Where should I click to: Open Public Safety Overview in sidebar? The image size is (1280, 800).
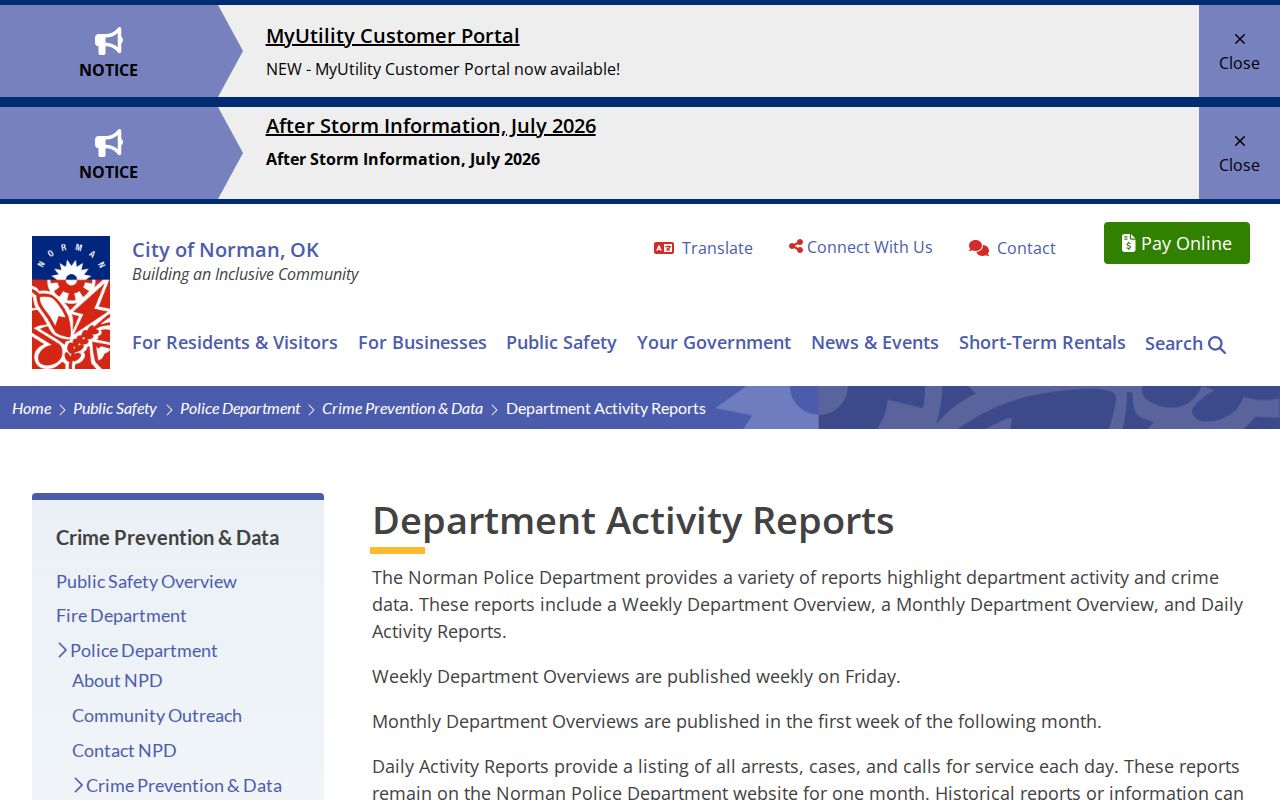click(x=146, y=581)
